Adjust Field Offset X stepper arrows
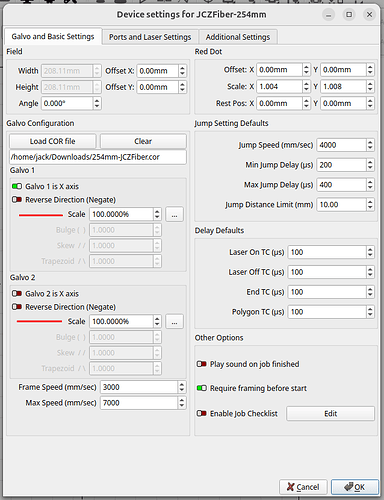The width and height of the screenshot is (384, 500). click(x=182, y=71)
